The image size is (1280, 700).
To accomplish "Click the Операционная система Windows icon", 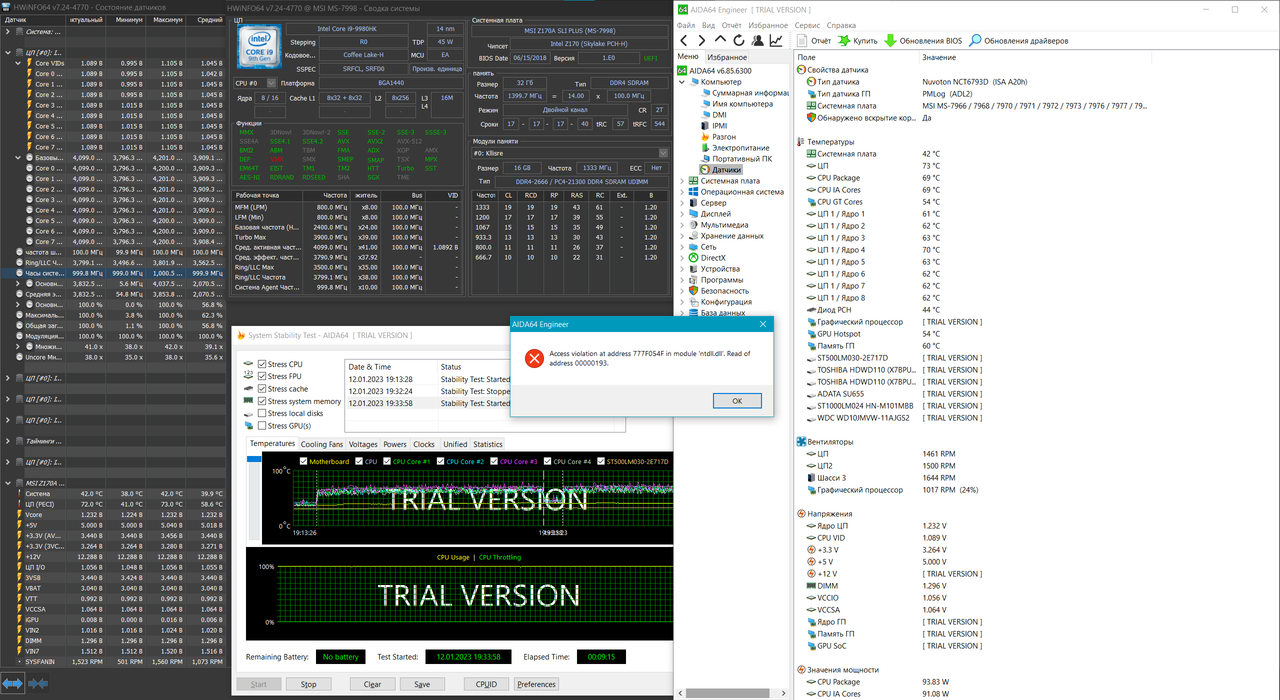I will (x=693, y=192).
